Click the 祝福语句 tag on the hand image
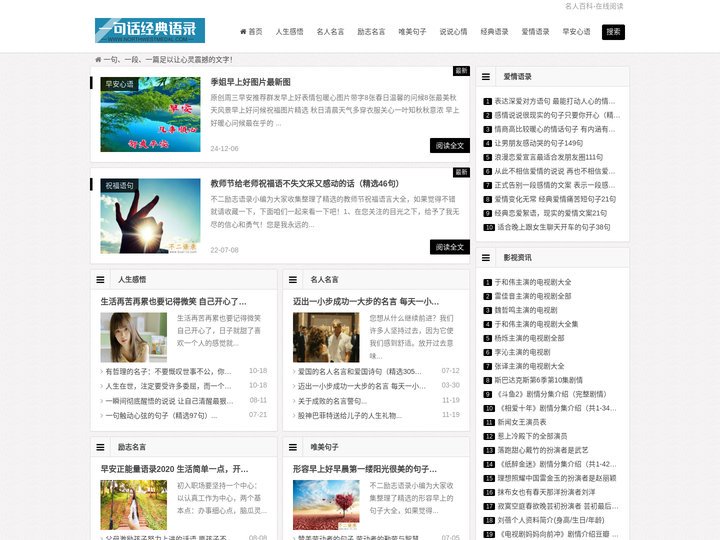The height and width of the screenshot is (540, 720). [119, 186]
